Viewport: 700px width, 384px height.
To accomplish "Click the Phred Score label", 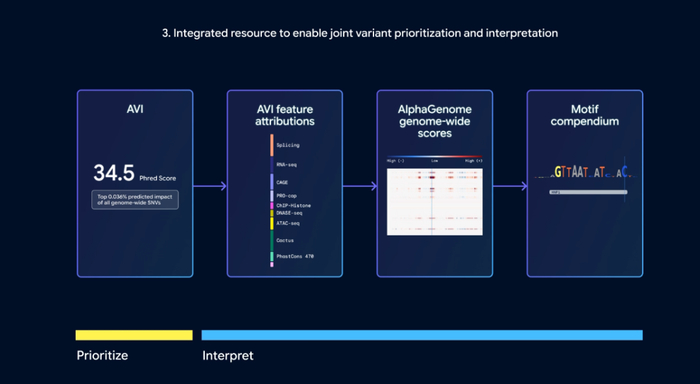I will click(158, 178).
